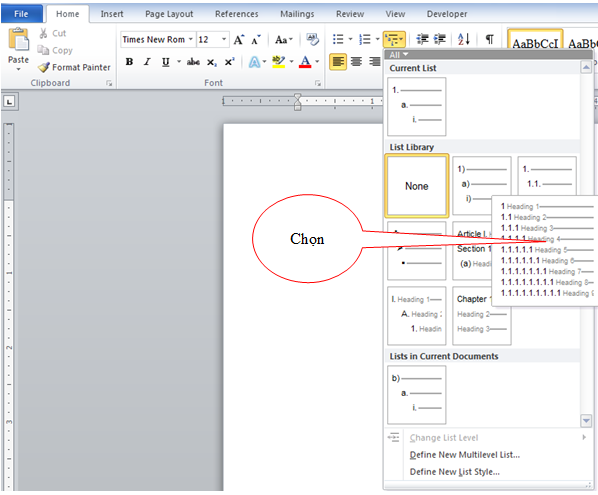598x495 pixels.
Task: Switch to the Page Layout tab
Action: 169,14
